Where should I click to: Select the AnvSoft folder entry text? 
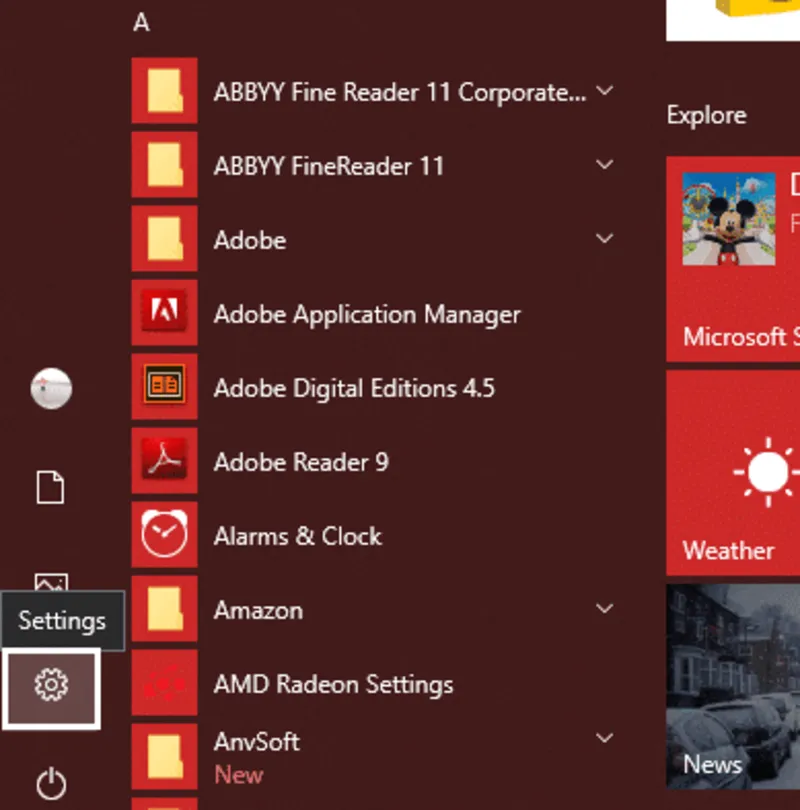coord(256,742)
